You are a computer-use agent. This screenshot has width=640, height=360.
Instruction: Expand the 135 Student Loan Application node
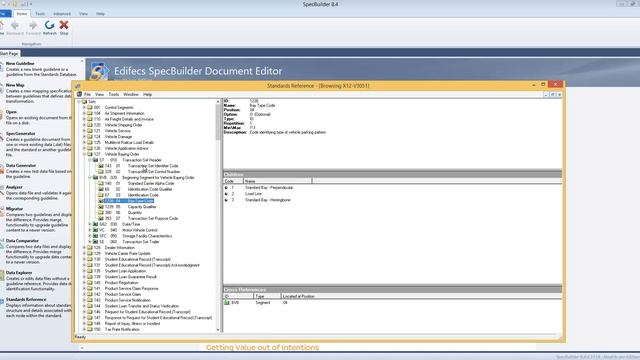(84, 271)
